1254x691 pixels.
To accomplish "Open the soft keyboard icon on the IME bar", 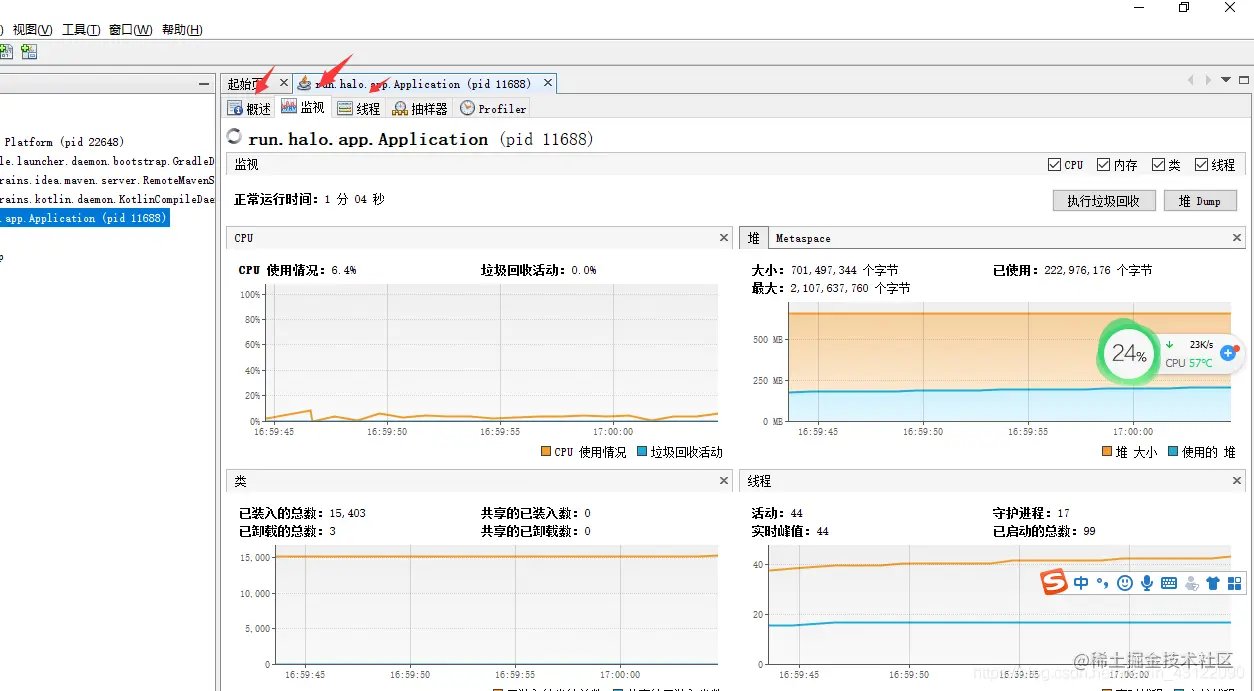I will coord(1169,583).
